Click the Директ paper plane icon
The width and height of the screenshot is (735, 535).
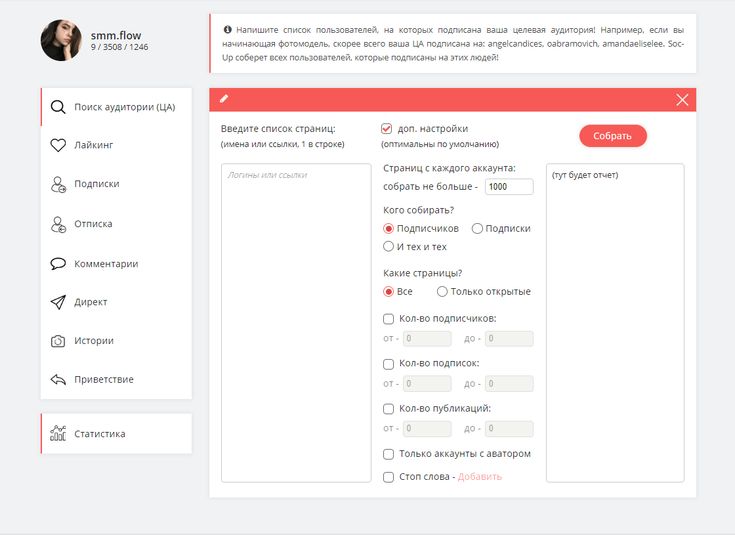(58, 302)
